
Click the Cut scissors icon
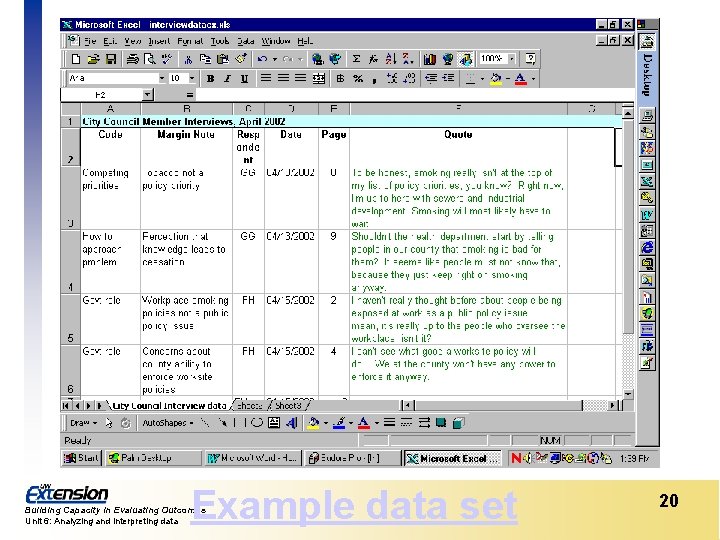[188, 59]
